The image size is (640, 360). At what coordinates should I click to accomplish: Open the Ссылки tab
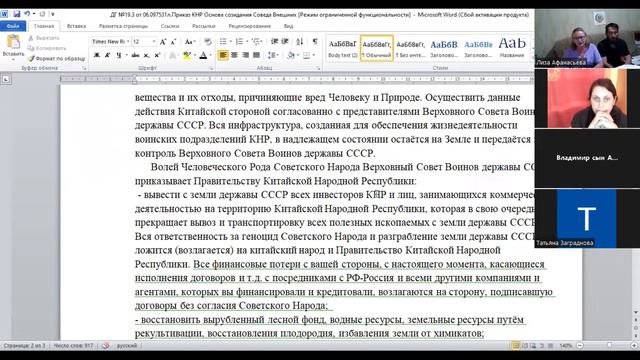coord(170,26)
